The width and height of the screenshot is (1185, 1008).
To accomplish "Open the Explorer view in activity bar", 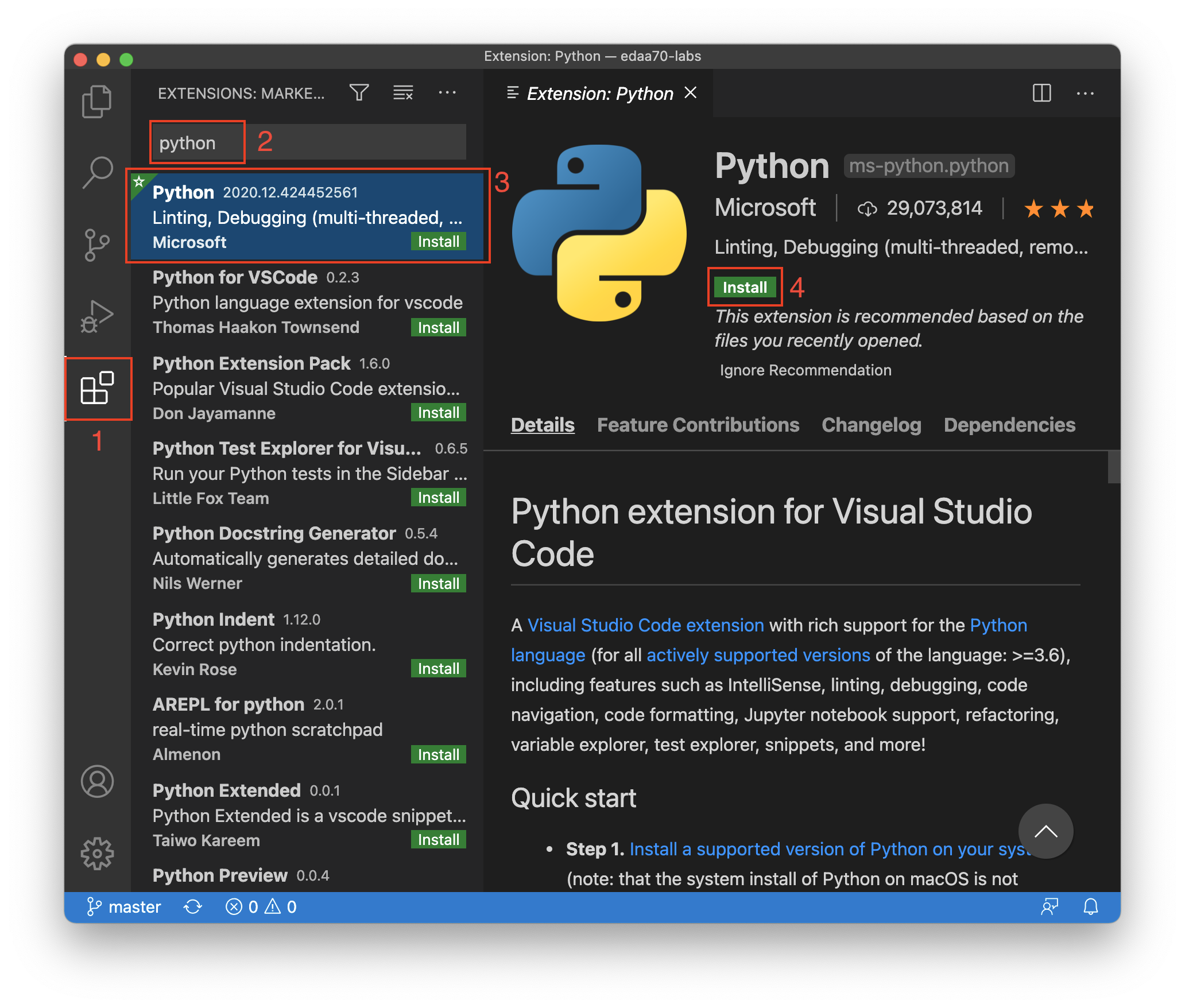I will [x=97, y=102].
